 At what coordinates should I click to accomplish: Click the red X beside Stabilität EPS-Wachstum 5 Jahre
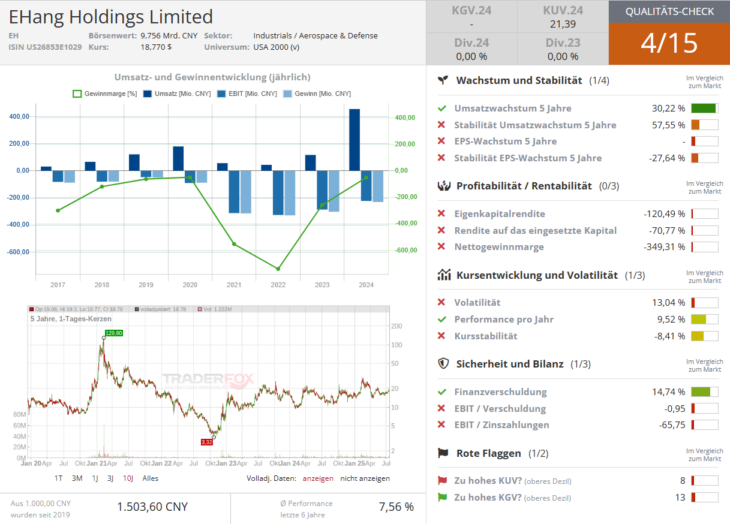tap(441, 158)
